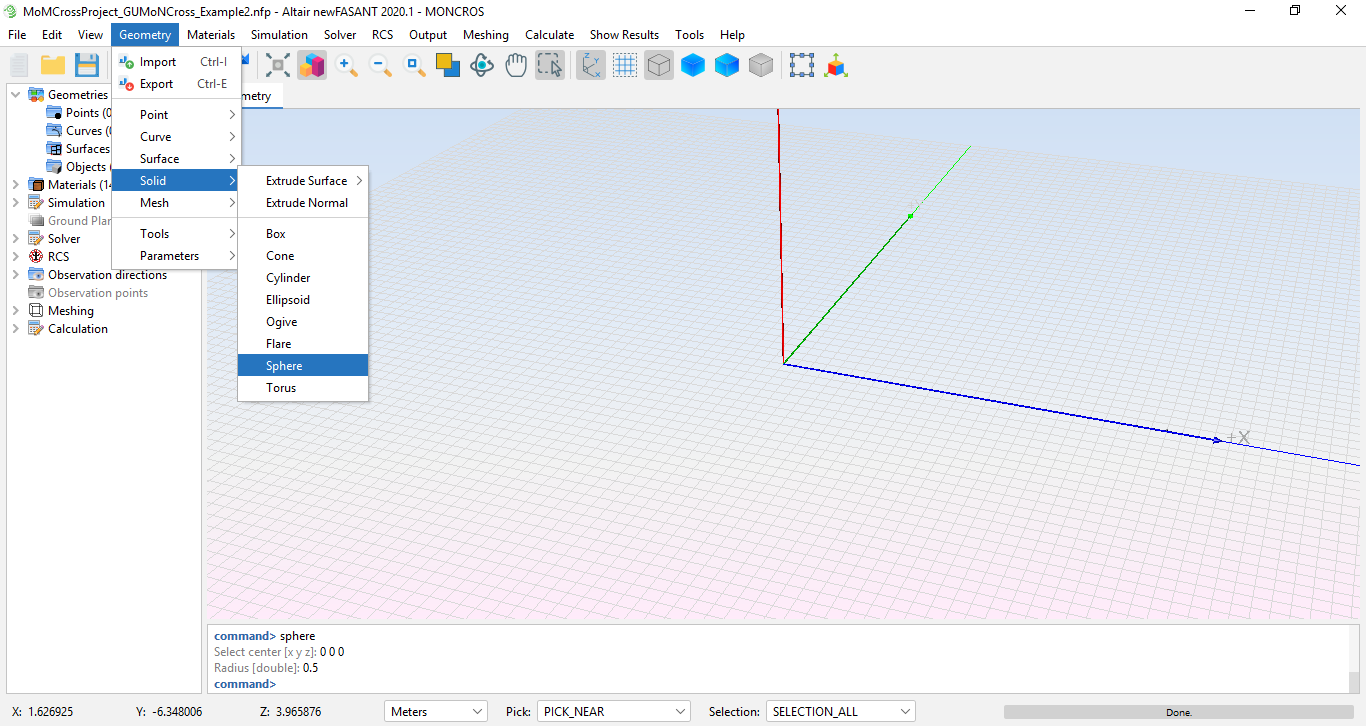The width and height of the screenshot is (1366, 726).
Task: Click the command line input area
Action: point(700,684)
